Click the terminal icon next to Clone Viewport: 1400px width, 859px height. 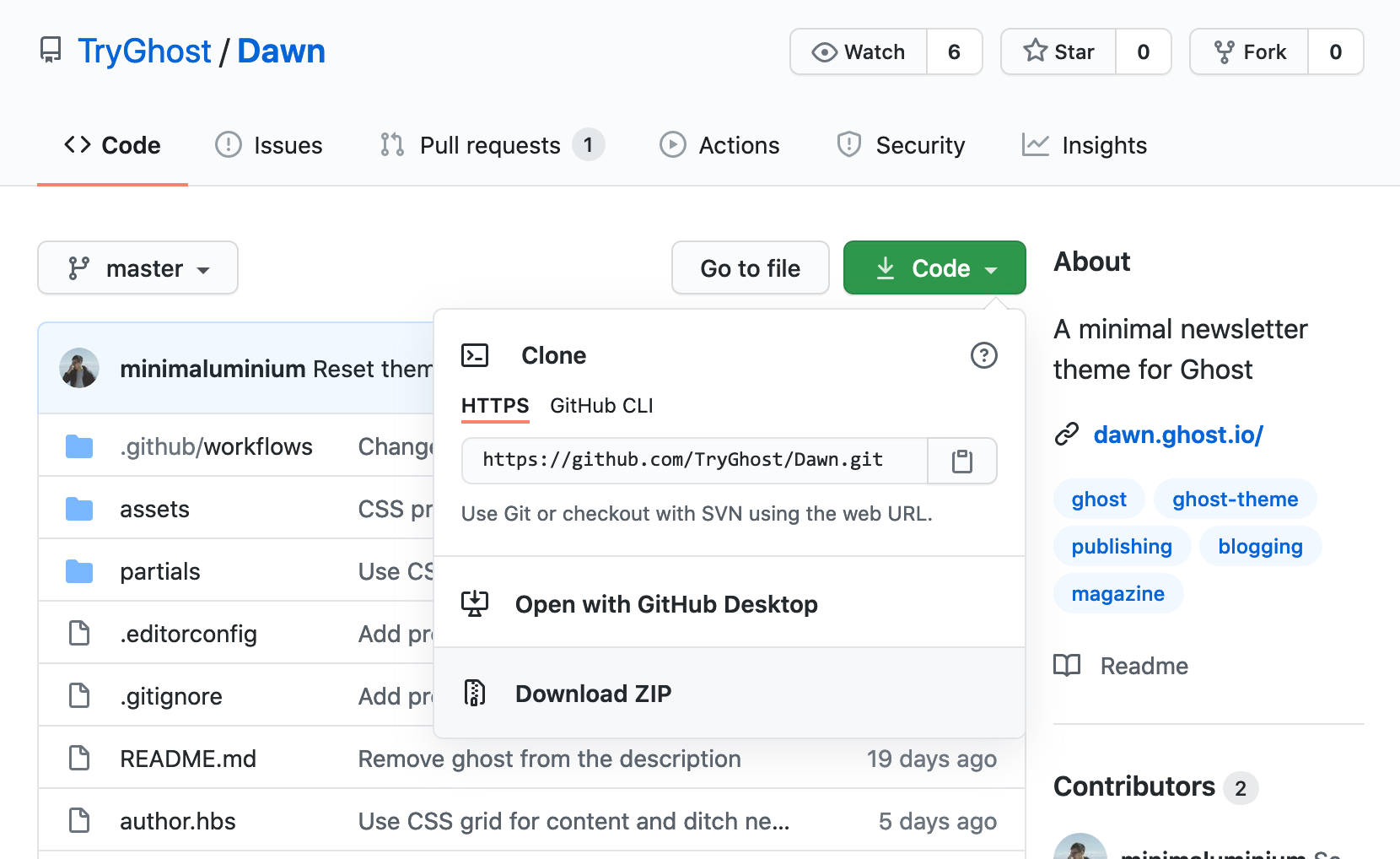point(475,355)
